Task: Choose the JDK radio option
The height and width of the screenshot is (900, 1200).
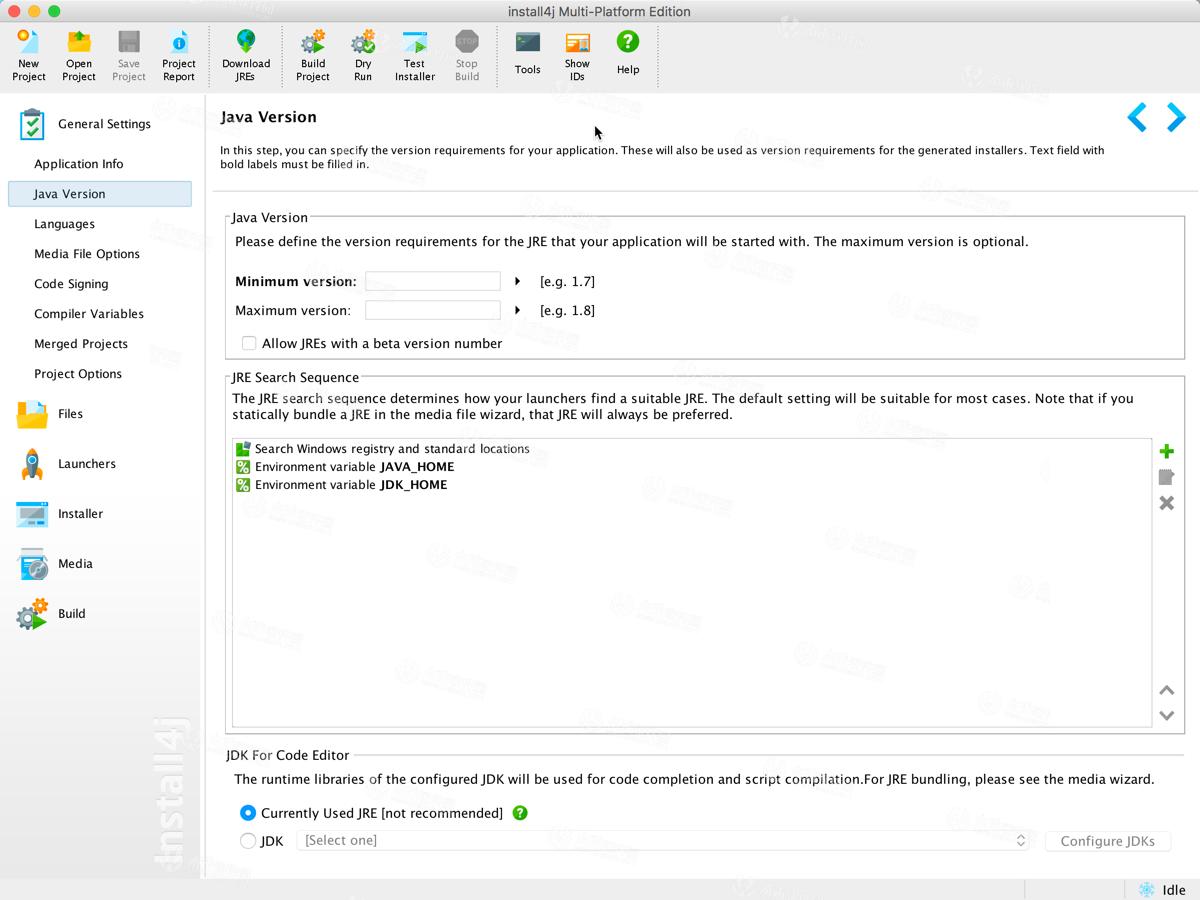Action: [x=247, y=841]
